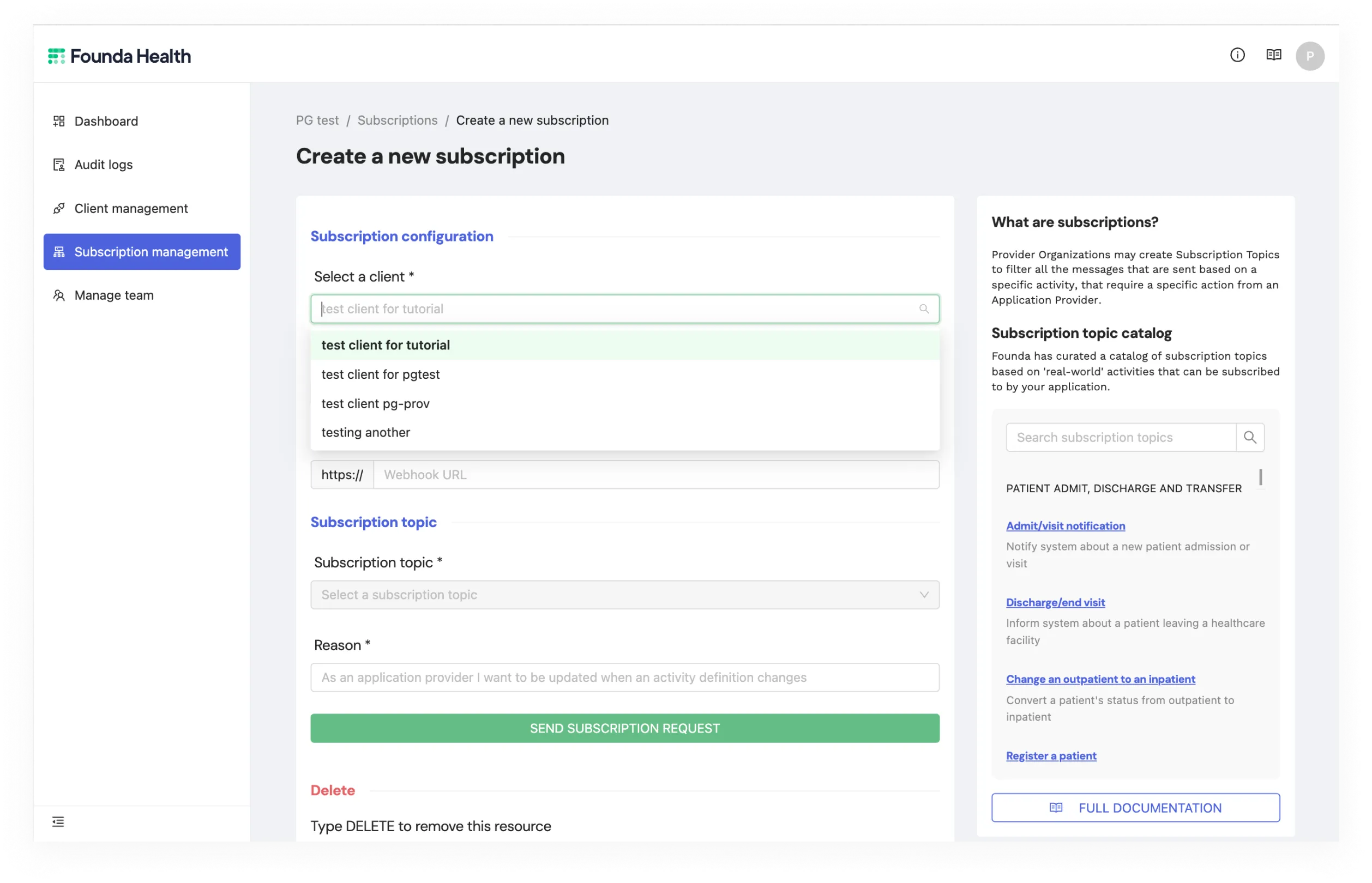Screen dimensions: 1372x883
Task: Click the https:// prefix label
Action: pyautogui.click(x=342, y=475)
